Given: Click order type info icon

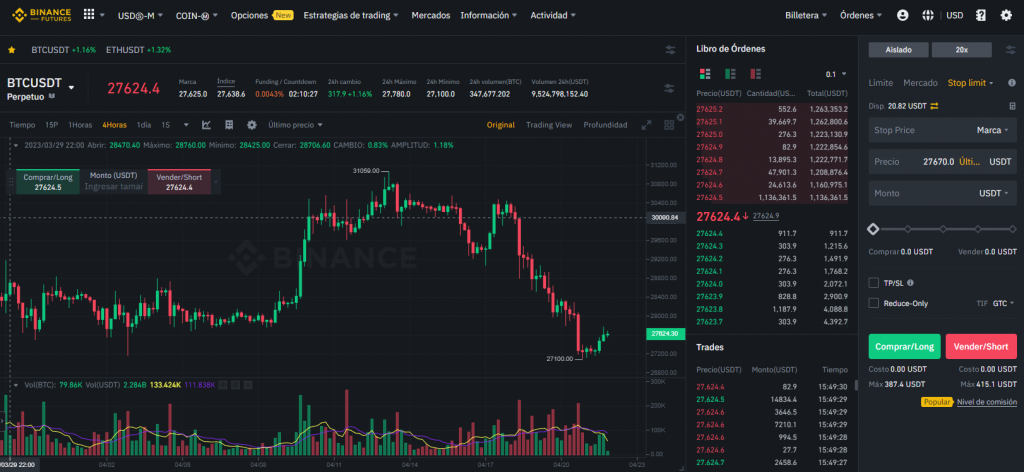Looking at the screenshot, I should (x=1012, y=83).
